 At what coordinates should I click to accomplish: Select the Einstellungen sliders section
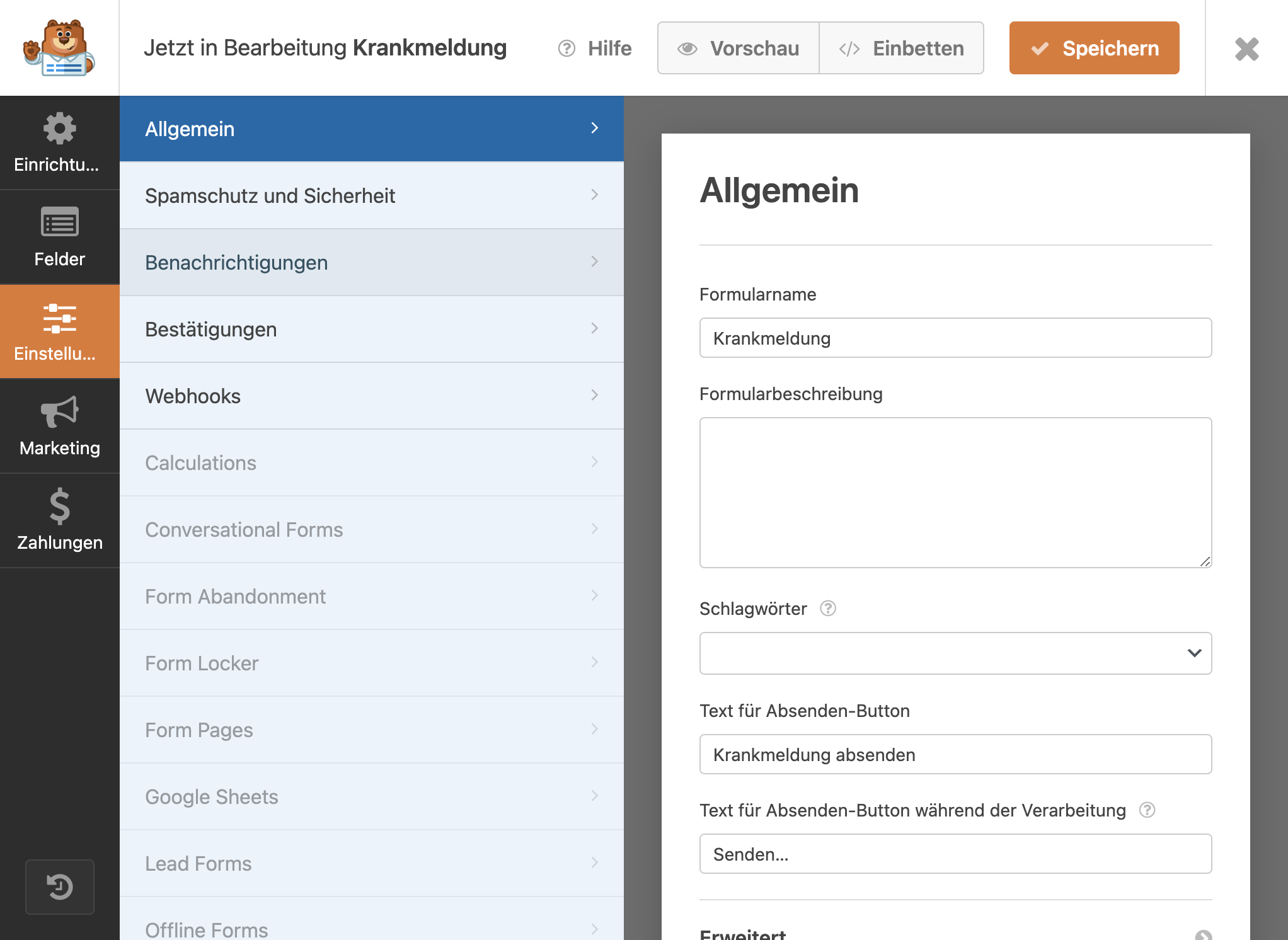coord(59,332)
